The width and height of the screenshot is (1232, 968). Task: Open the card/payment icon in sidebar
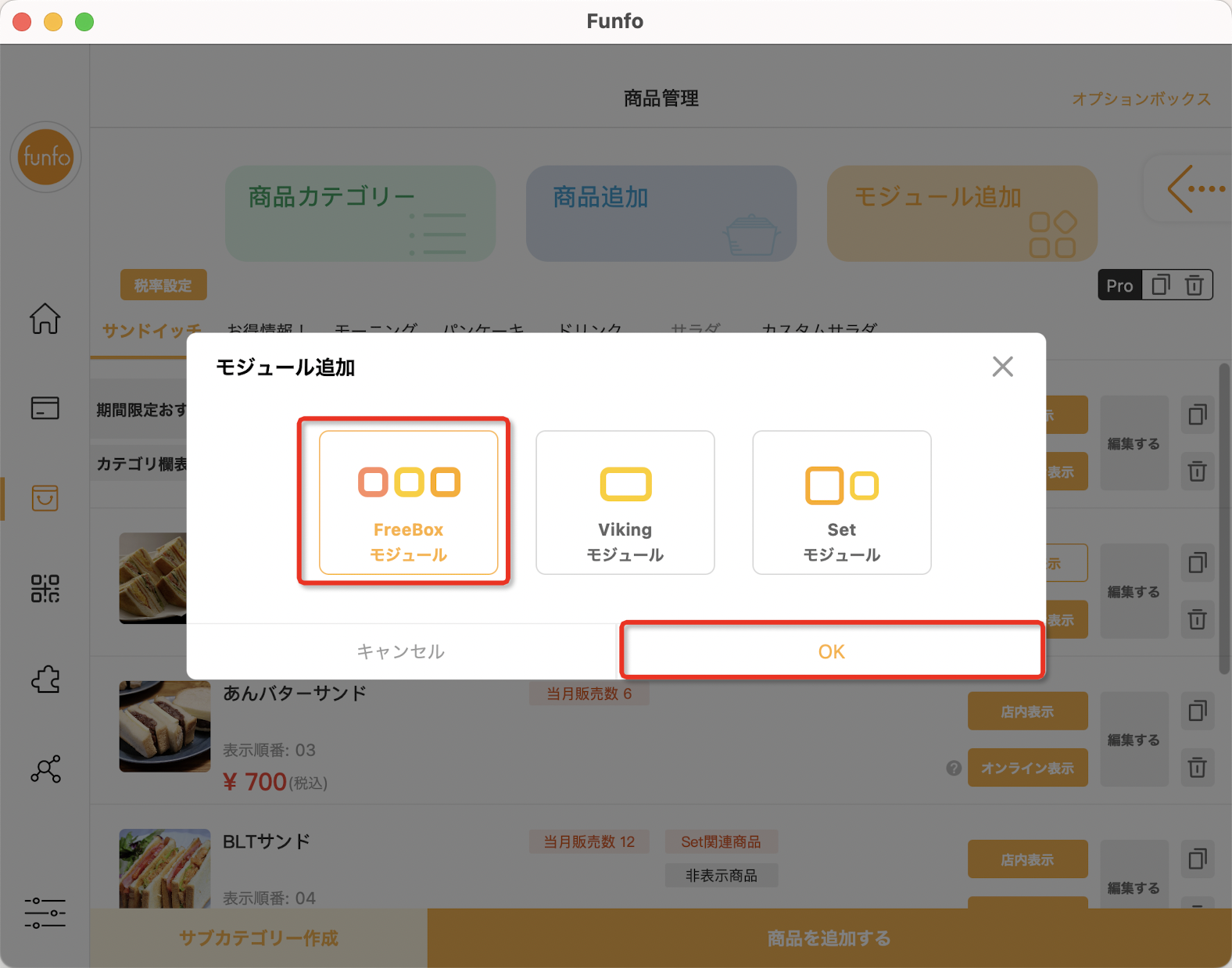[x=45, y=407]
